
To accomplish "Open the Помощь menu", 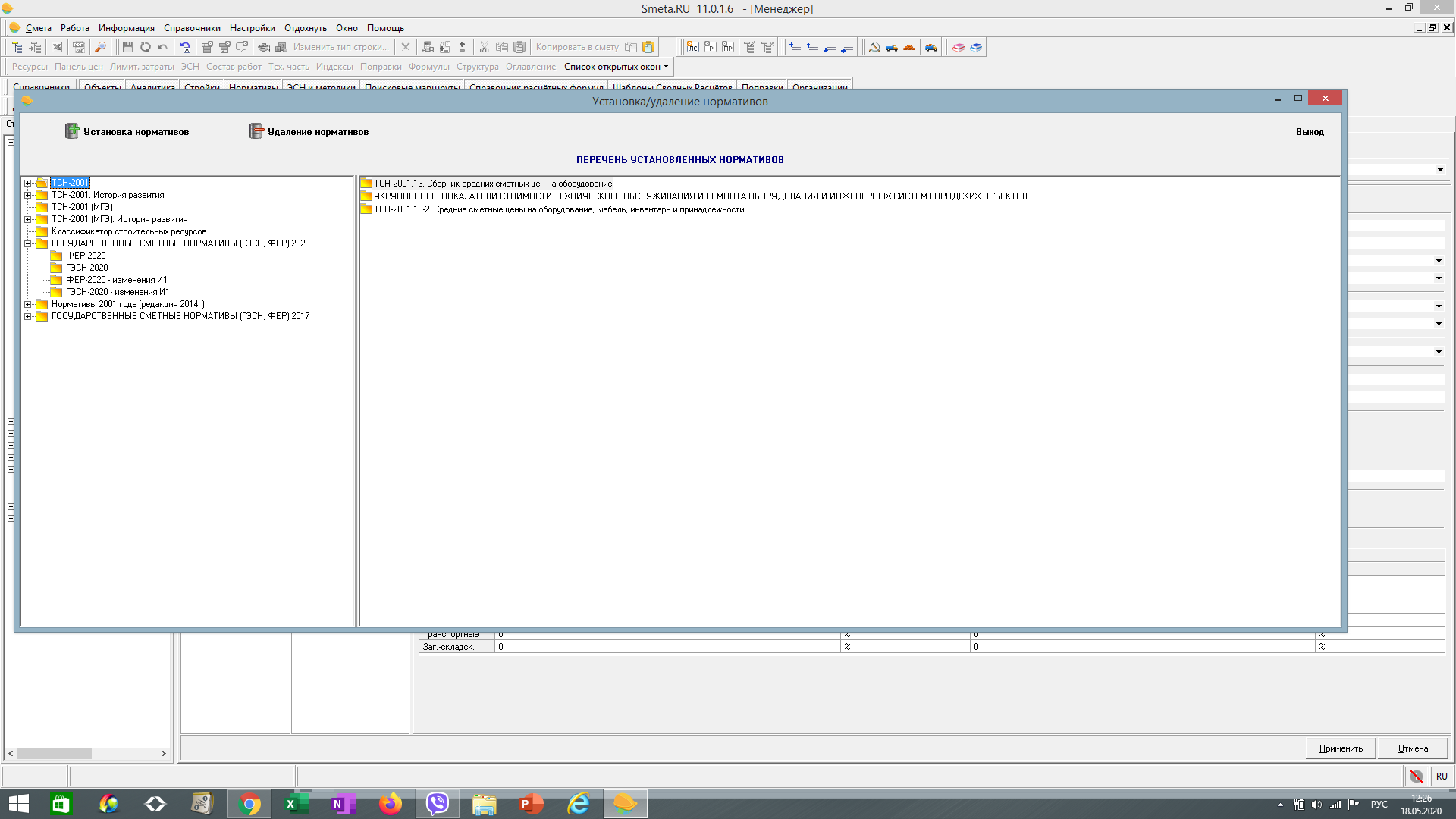I will (x=385, y=28).
